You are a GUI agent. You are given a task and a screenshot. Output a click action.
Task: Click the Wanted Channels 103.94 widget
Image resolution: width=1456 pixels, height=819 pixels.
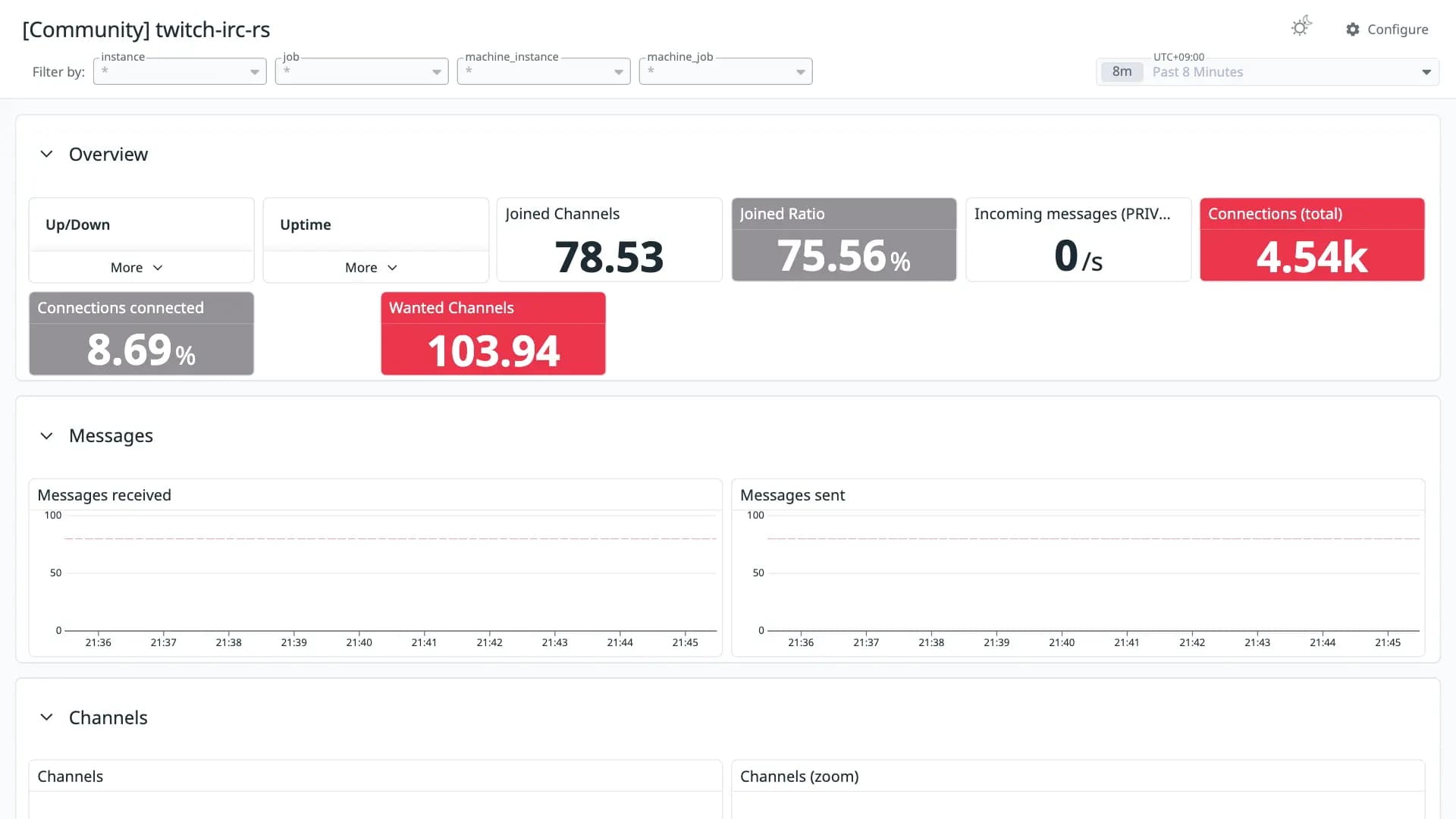493,334
